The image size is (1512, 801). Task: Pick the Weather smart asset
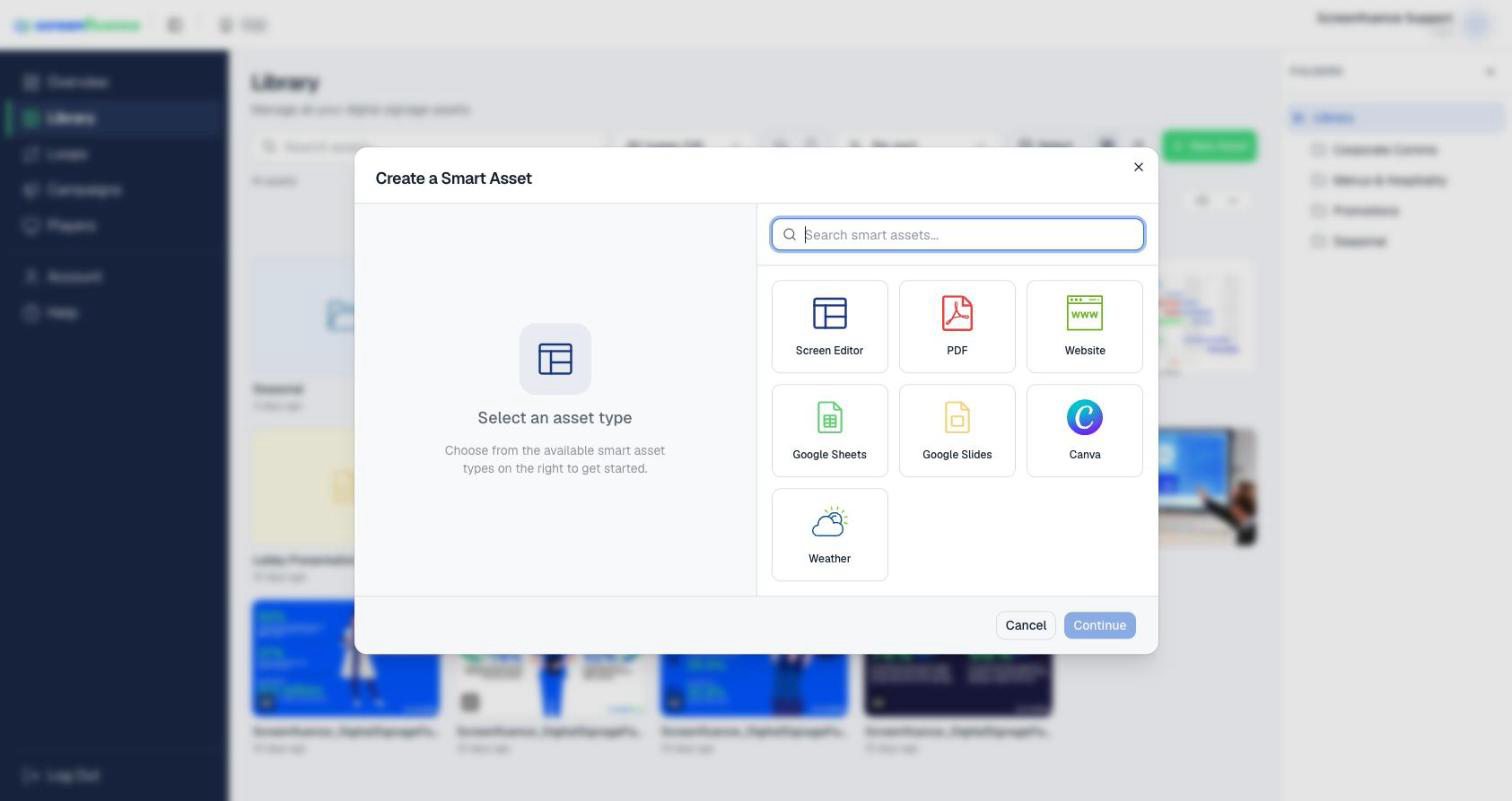(829, 535)
